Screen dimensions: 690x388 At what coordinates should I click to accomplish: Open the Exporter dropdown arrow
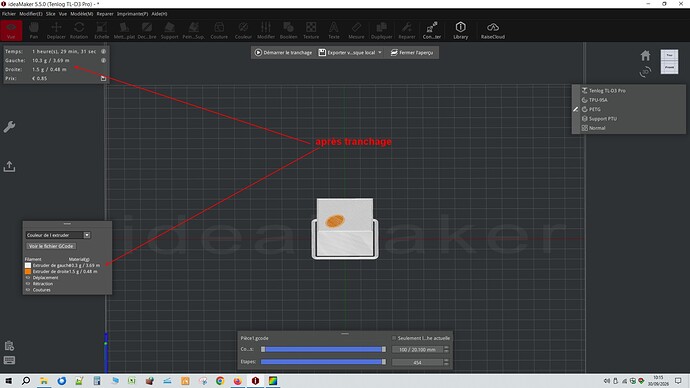click(x=380, y=52)
